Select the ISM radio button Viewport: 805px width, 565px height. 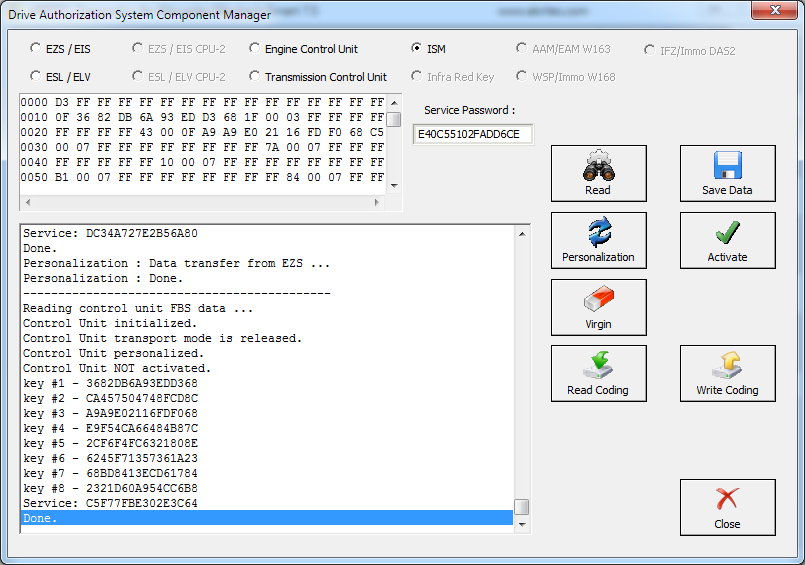tap(416, 48)
